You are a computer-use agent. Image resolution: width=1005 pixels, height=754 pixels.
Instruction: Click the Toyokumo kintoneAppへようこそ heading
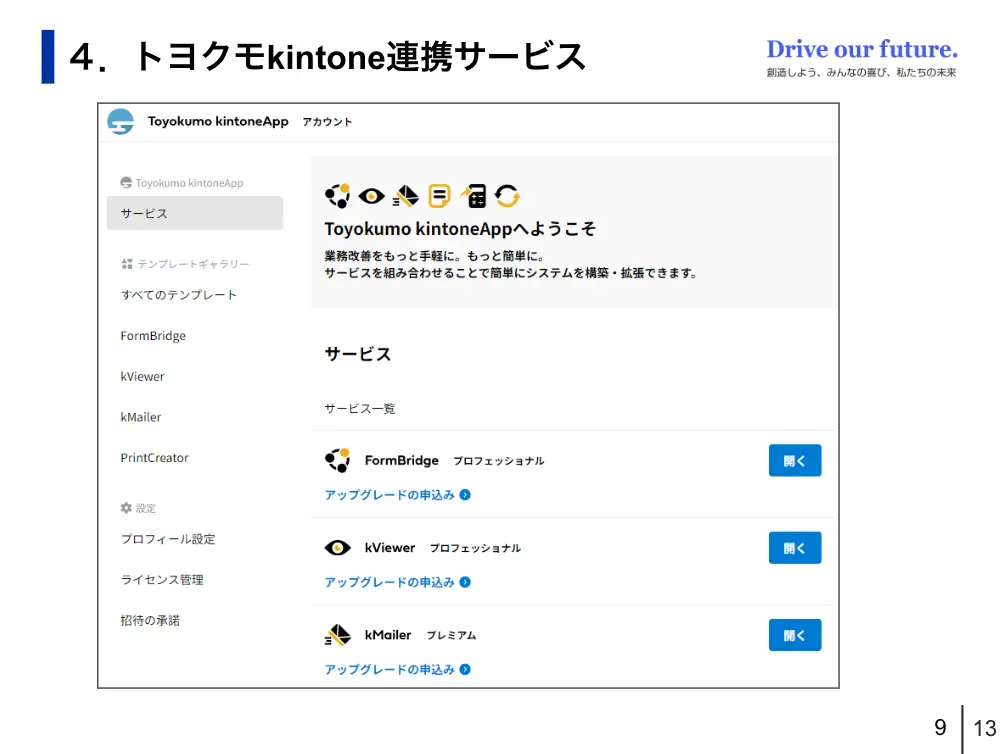click(460, 229)
